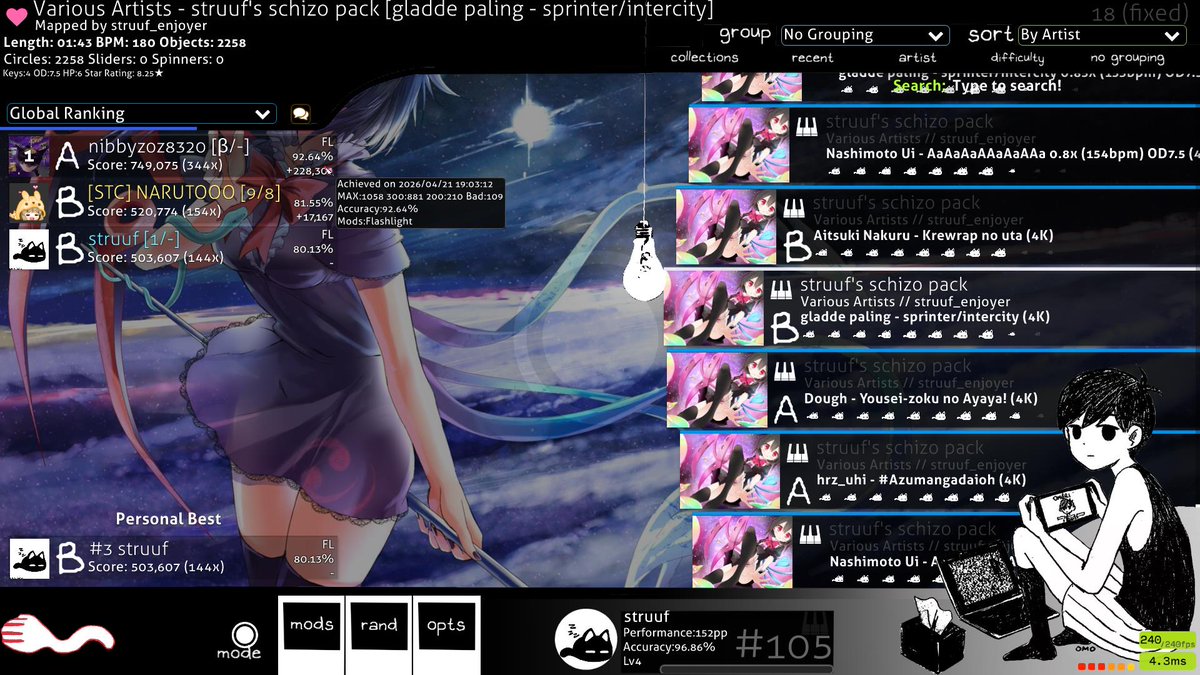Click the hanging light bulb icon
This screenshot has height=675, width=1200.
tap(641, 263)
